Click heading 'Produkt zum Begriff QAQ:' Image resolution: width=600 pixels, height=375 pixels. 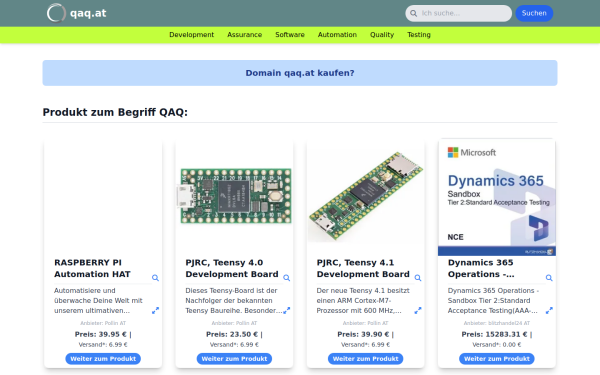pos(115,112)
